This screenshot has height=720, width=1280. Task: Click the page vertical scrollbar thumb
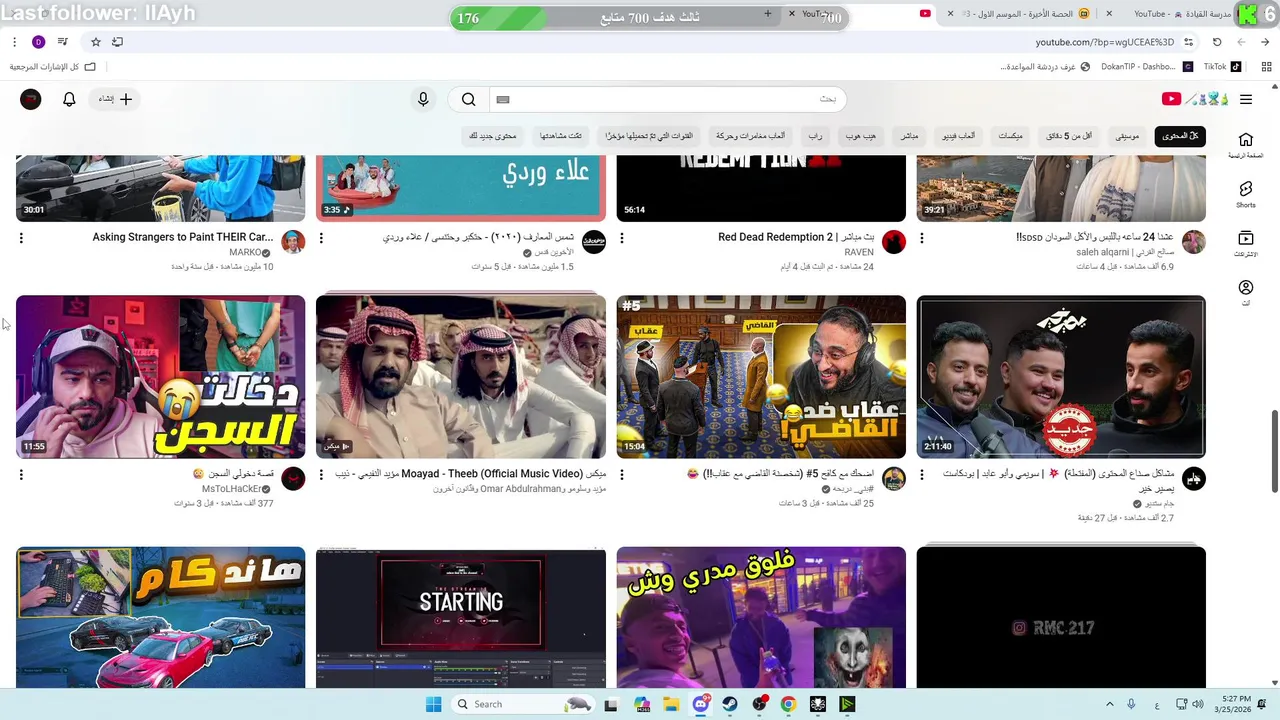(1274, 450)
